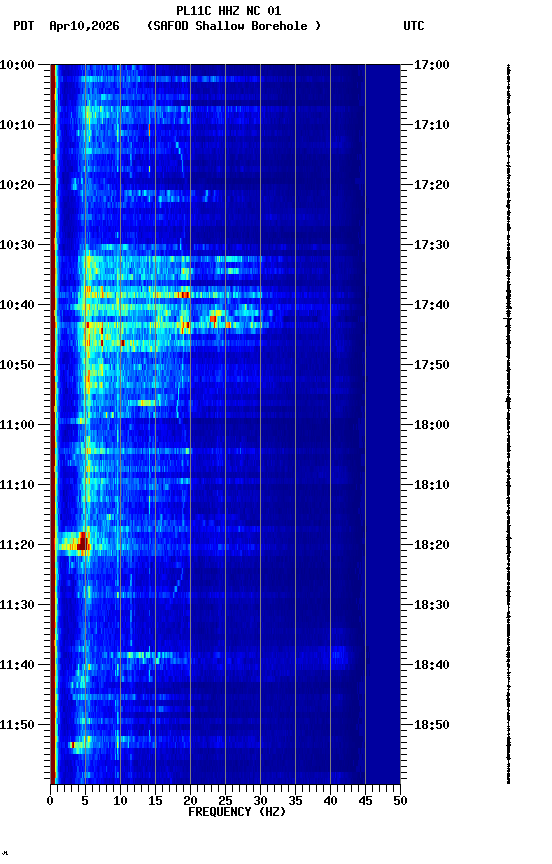Click the 10:20 PDT time label
This screenshot has height=864, width=552.
point(17,185)
